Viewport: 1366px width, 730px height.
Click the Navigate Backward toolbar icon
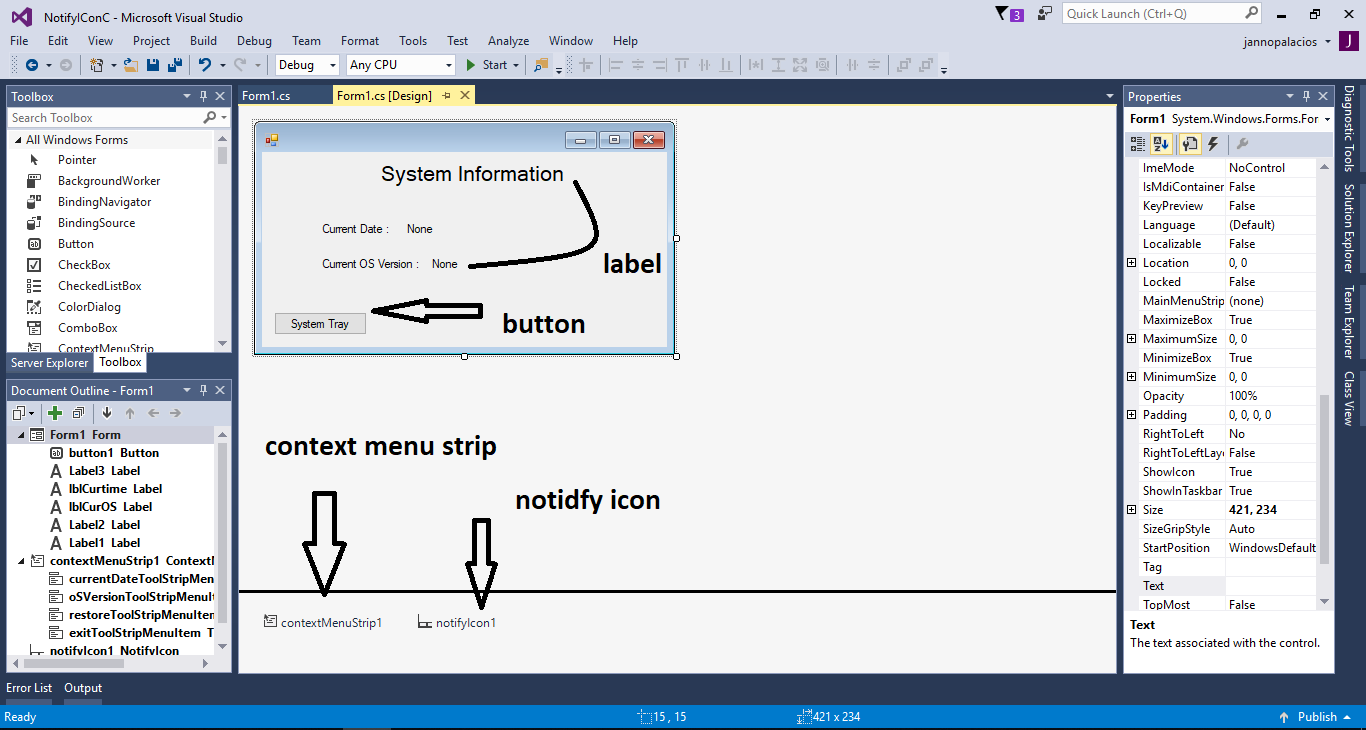coord(31,65)
